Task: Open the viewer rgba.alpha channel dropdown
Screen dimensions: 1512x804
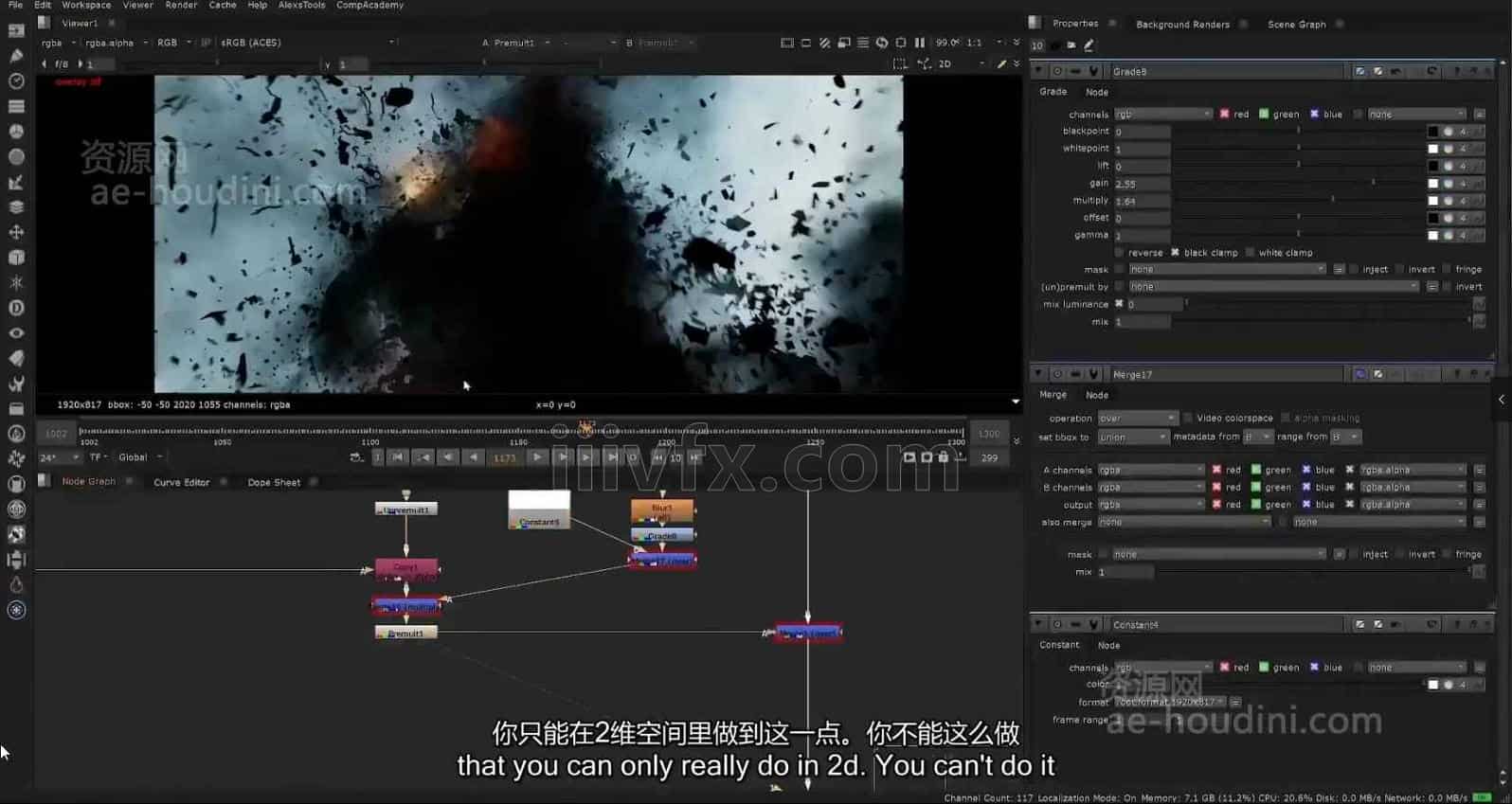Action: [x=116, y=43]
